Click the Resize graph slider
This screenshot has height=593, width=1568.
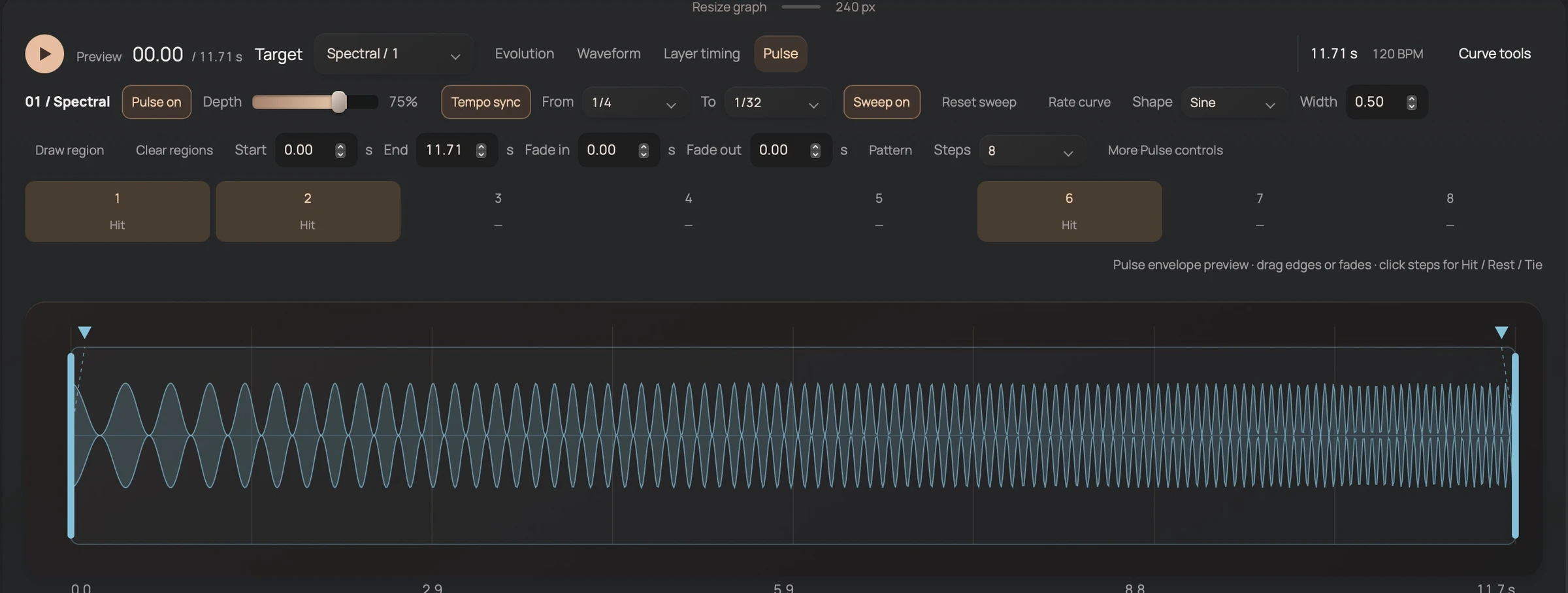[801, 7]
